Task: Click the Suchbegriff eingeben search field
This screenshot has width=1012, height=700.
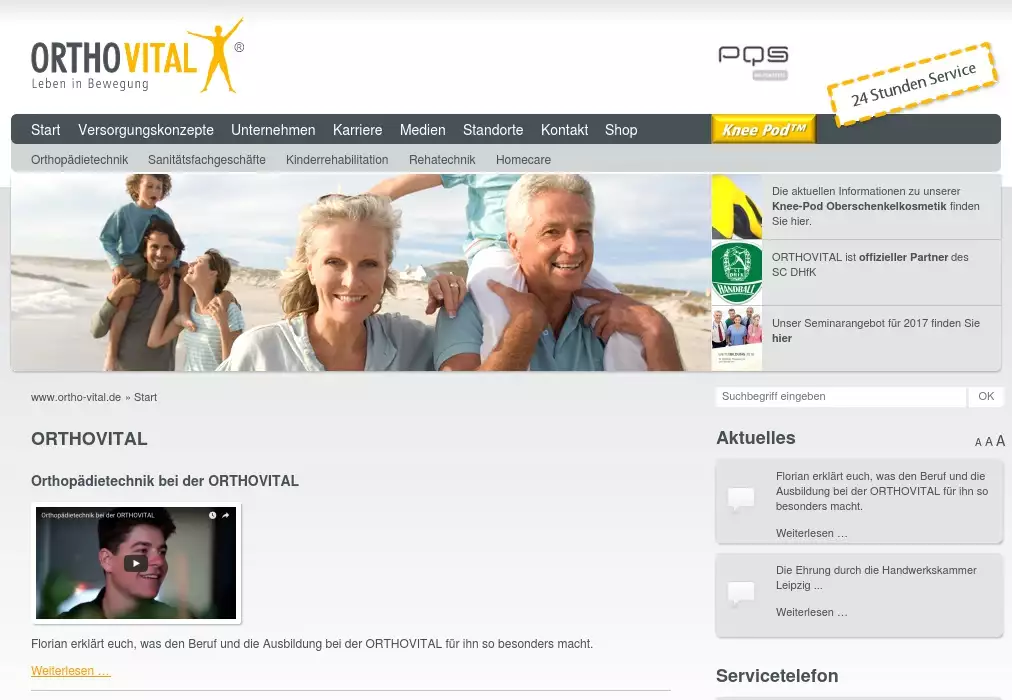Action: point(840,397)
